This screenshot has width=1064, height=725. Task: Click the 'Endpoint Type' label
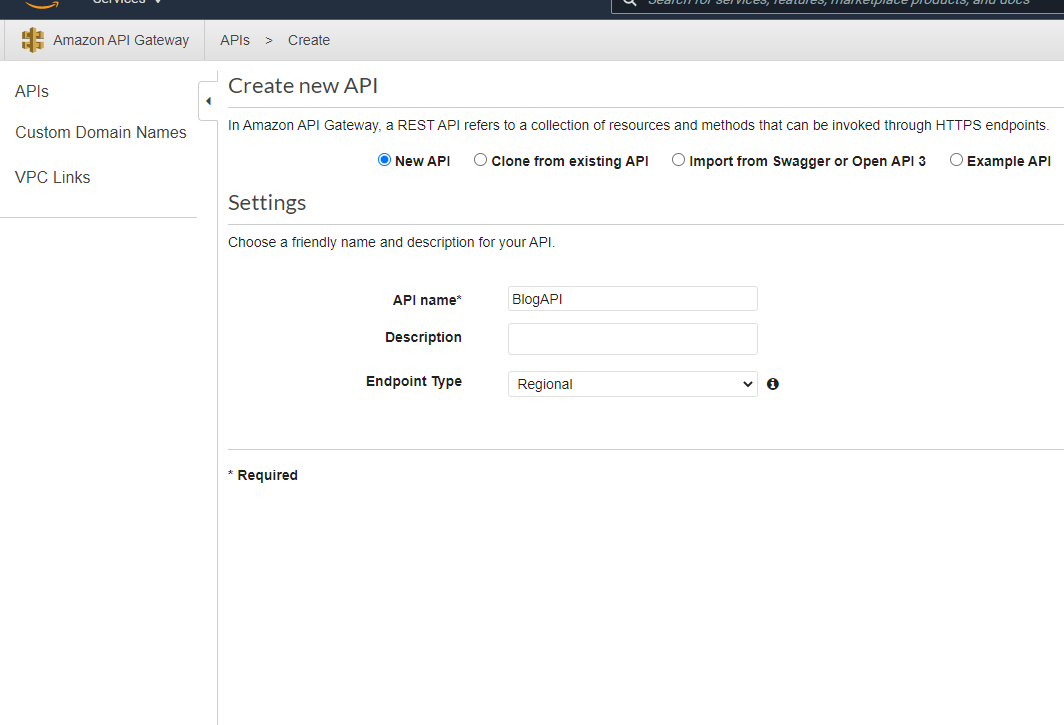pyautogui.click(x=414, y=382)
